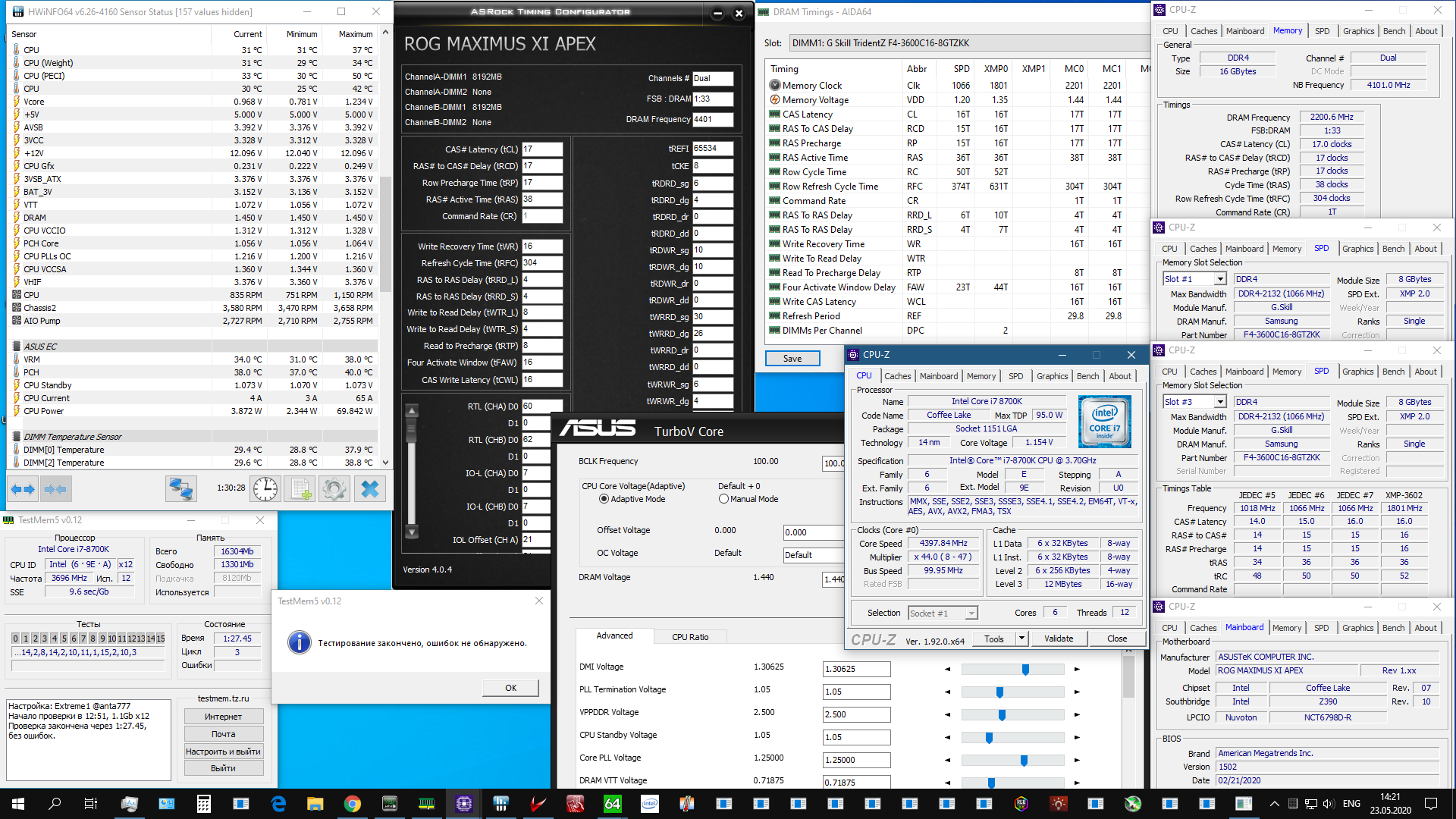Click the blue X close sensors icon

369,489
